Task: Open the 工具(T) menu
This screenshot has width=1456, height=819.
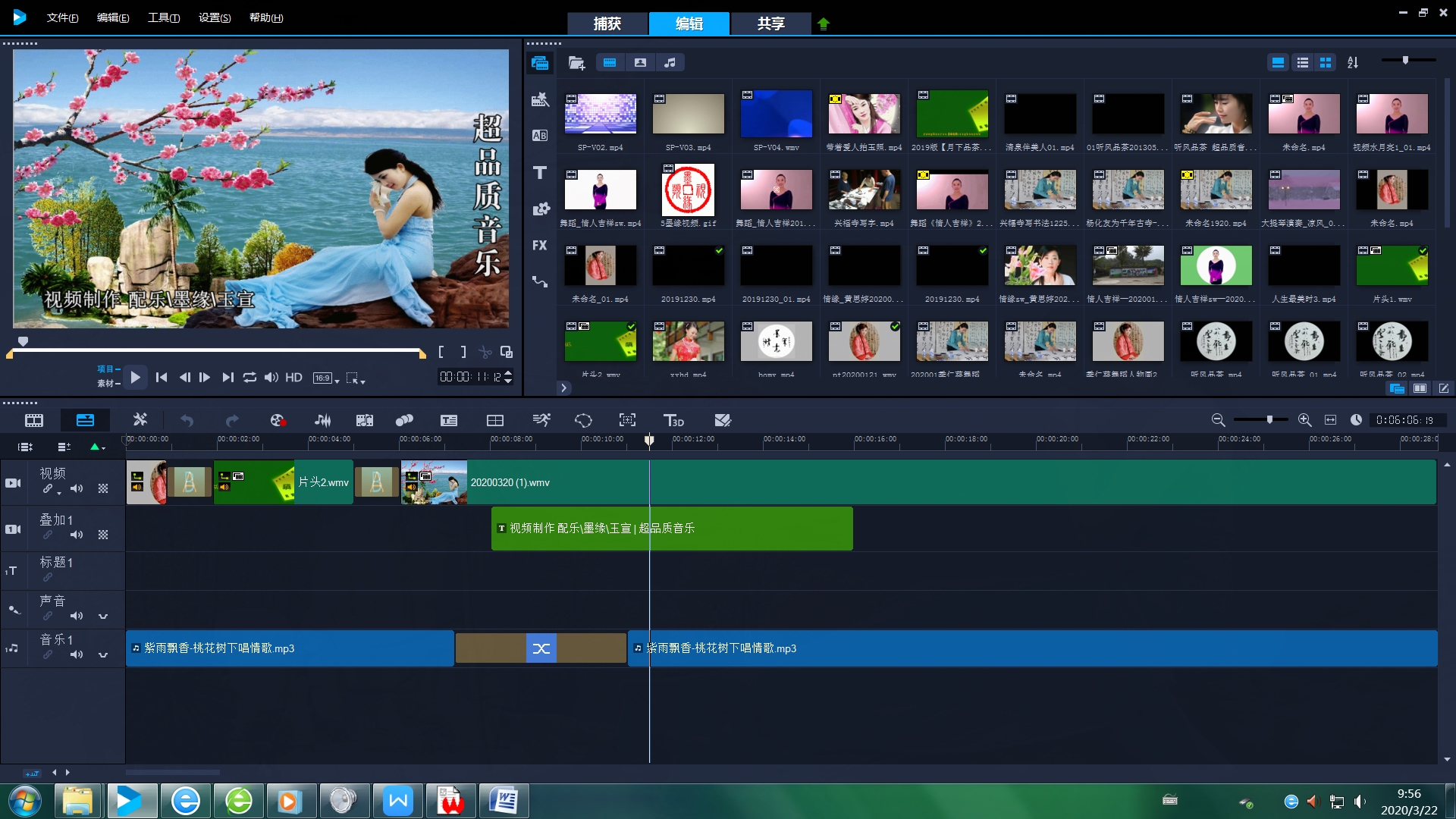Action: [164, 17]
